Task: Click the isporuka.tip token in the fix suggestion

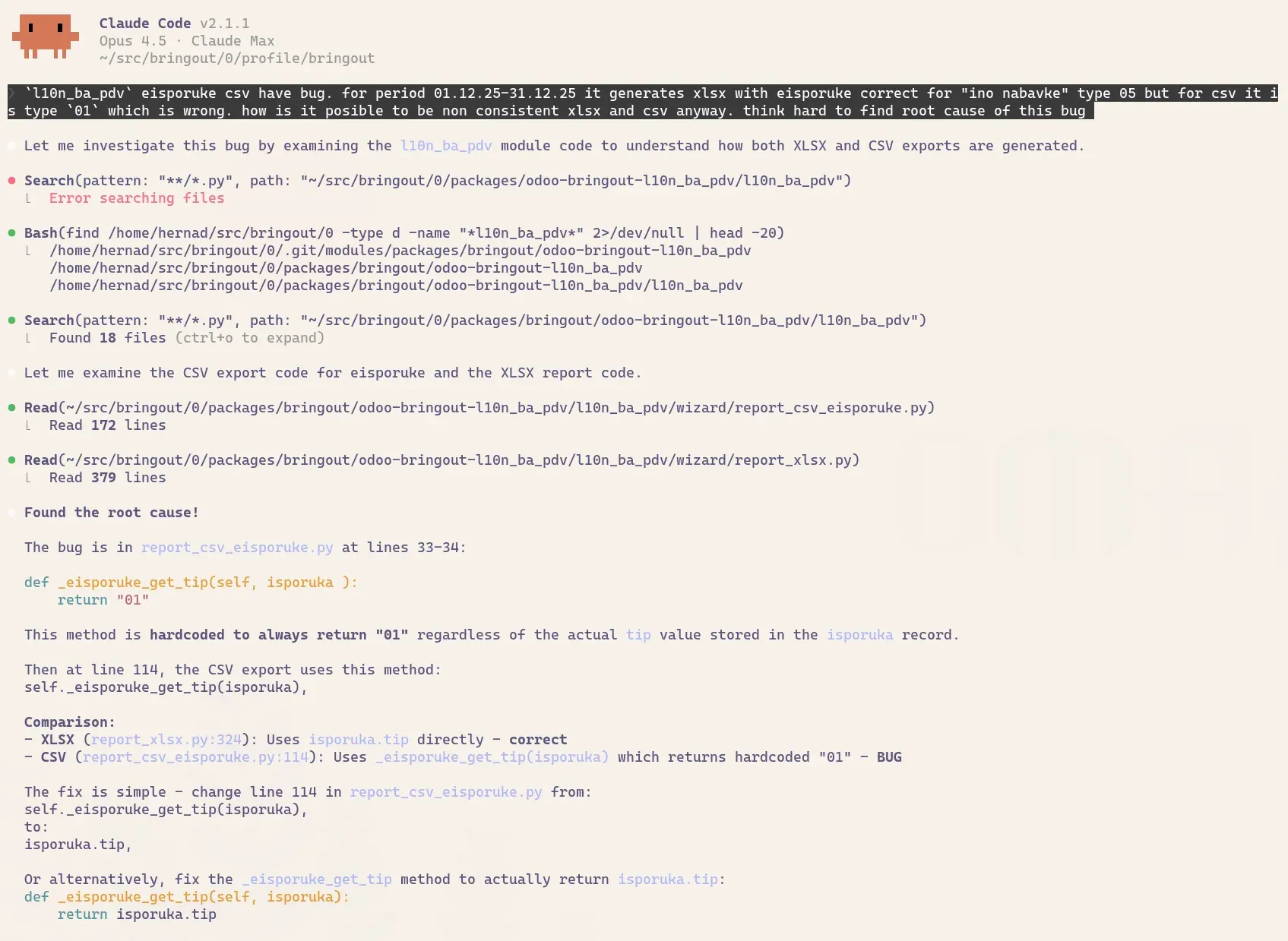Action: click(667, 879)
